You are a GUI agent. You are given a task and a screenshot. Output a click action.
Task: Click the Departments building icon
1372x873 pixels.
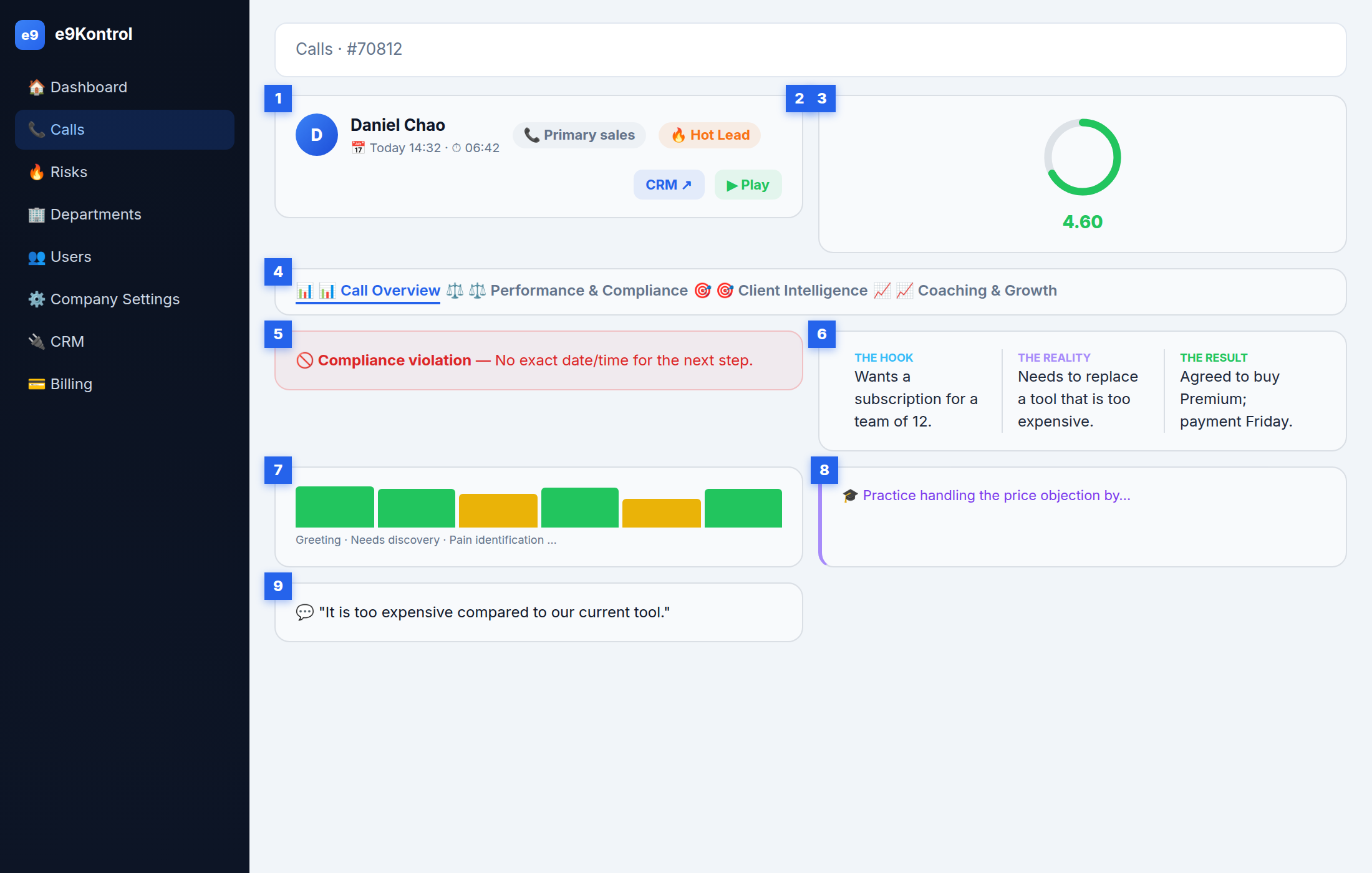point(37,215)
